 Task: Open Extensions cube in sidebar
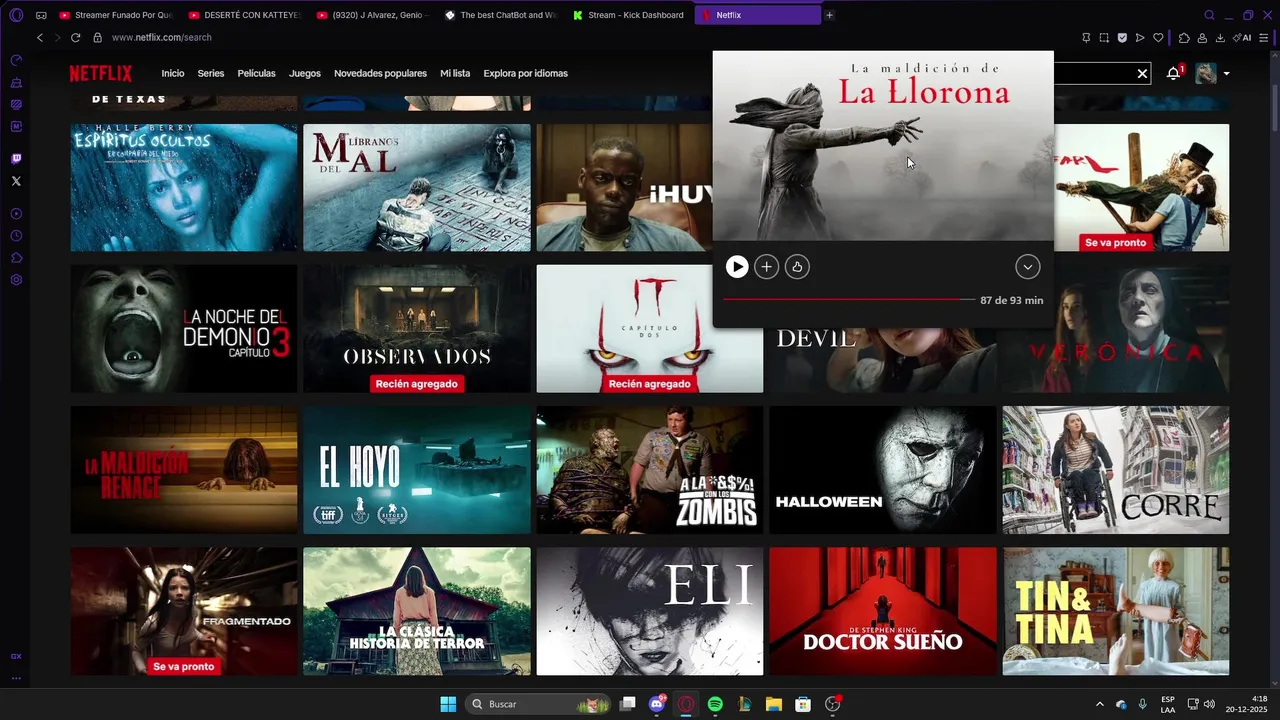16,258
